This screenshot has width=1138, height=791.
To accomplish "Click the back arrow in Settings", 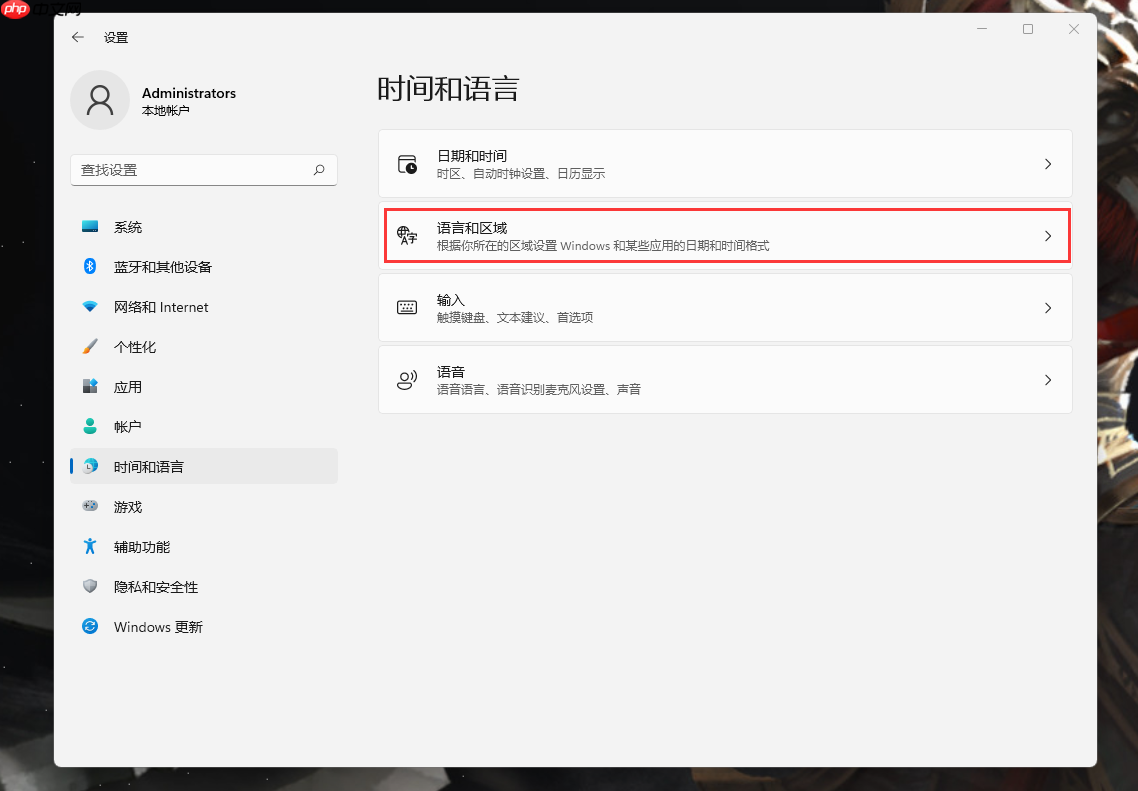I will pyautogui.click(x=78, y=37).
